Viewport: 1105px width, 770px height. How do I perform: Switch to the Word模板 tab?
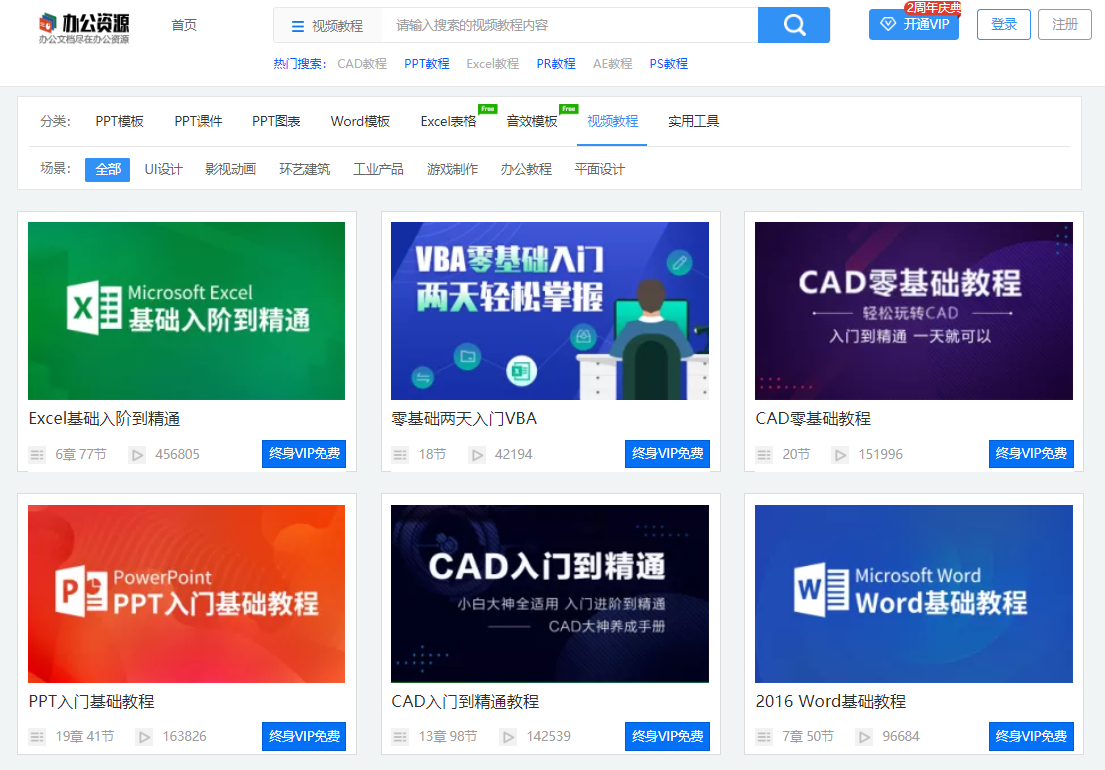359,121
